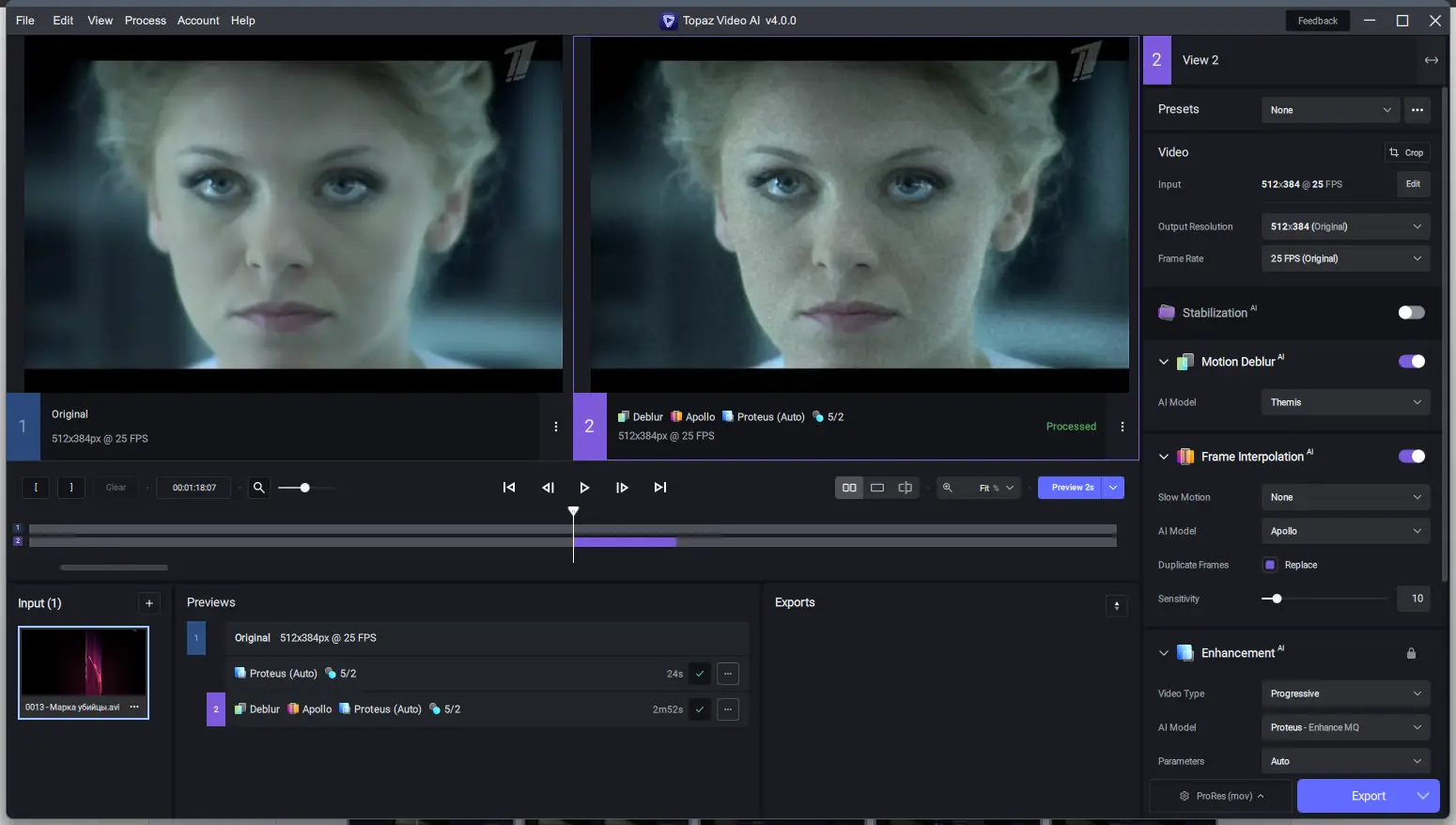This screenshot has height=825, width=1456.
Task: Switch to single view mode
Action: point(877,488)
